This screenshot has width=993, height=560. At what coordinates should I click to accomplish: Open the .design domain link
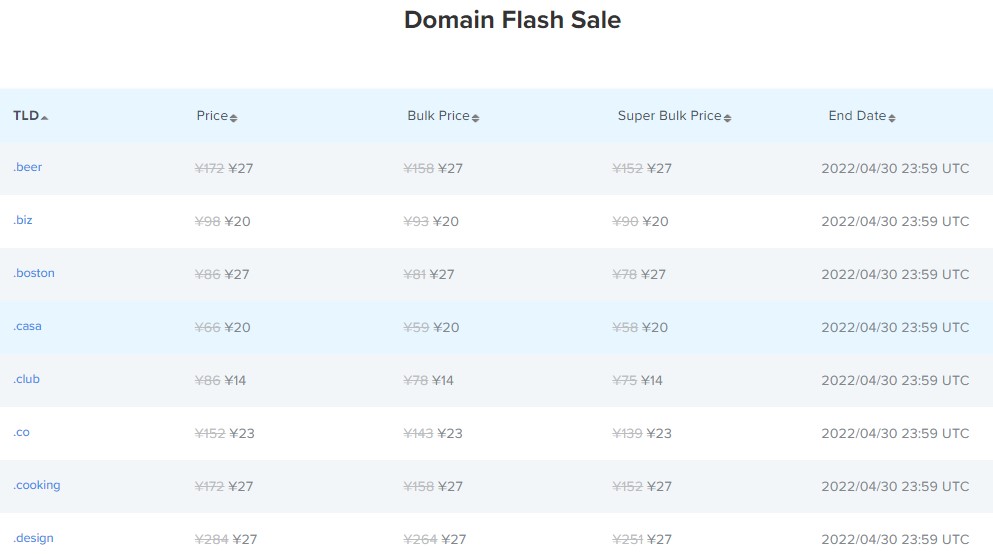34,538
